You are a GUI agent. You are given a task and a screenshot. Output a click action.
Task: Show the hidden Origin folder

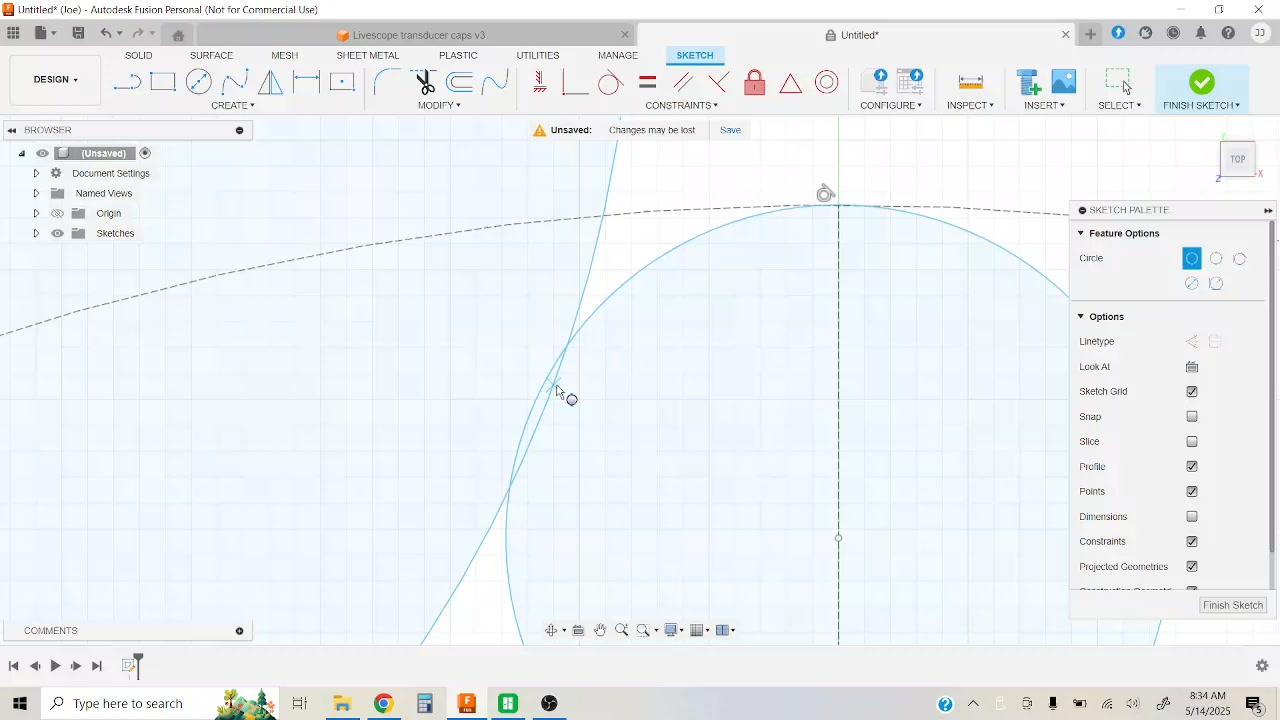tap(57, 213)
